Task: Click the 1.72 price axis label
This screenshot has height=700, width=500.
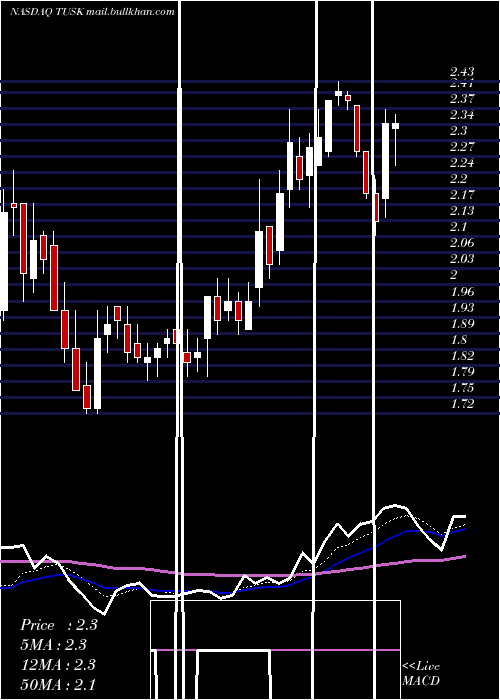Action: 462,404
